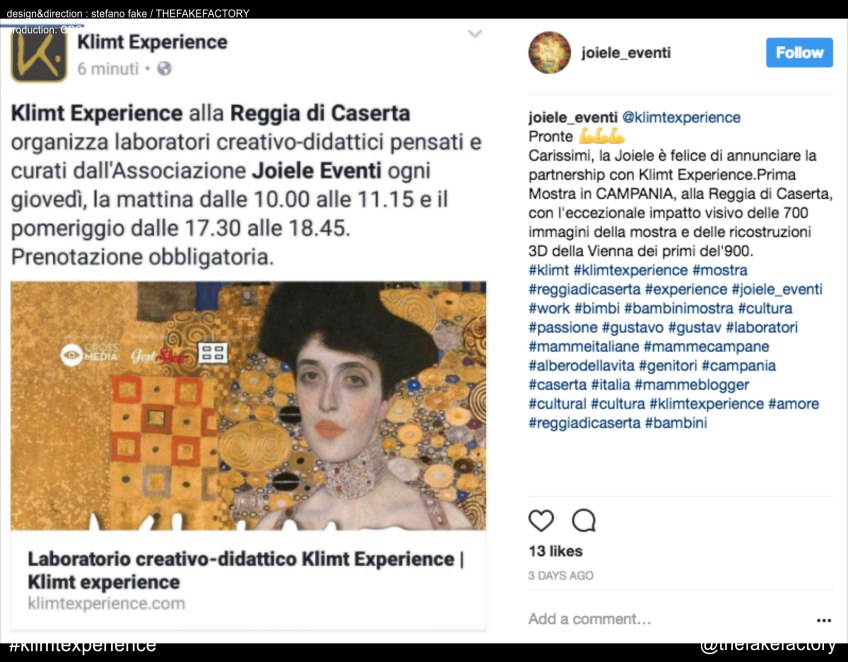Click the joiele_eventi username header
This screenshot has width=848, height=662.
click(626, 52)
